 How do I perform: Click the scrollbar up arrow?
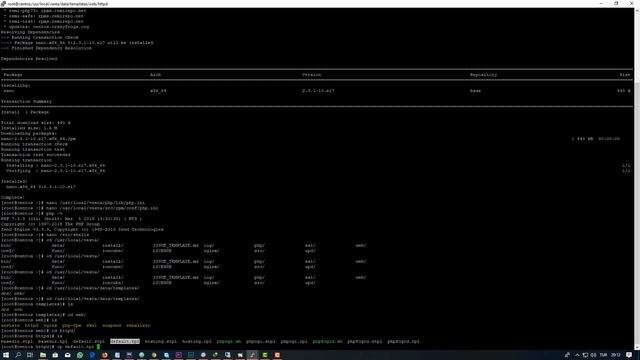coord(637,10)
